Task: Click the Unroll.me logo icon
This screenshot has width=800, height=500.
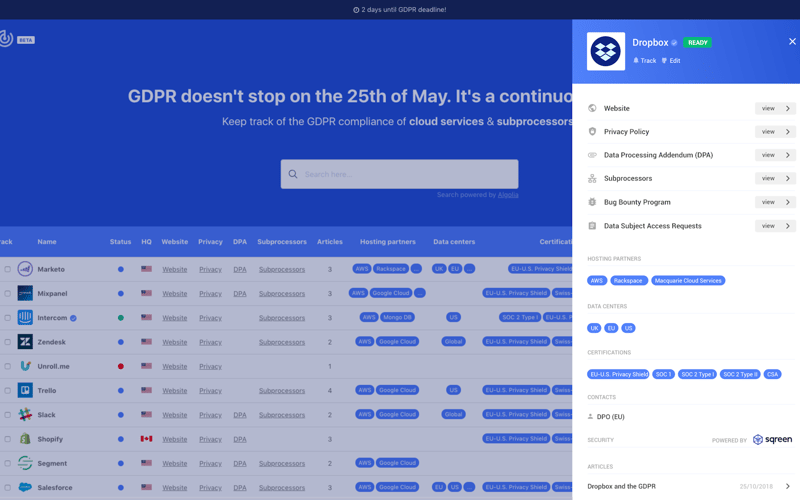Action: tap(25, 366)
